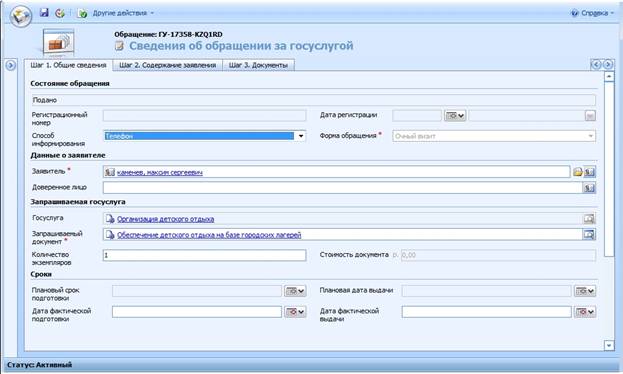Click the round application logo button

click(21, 16)
